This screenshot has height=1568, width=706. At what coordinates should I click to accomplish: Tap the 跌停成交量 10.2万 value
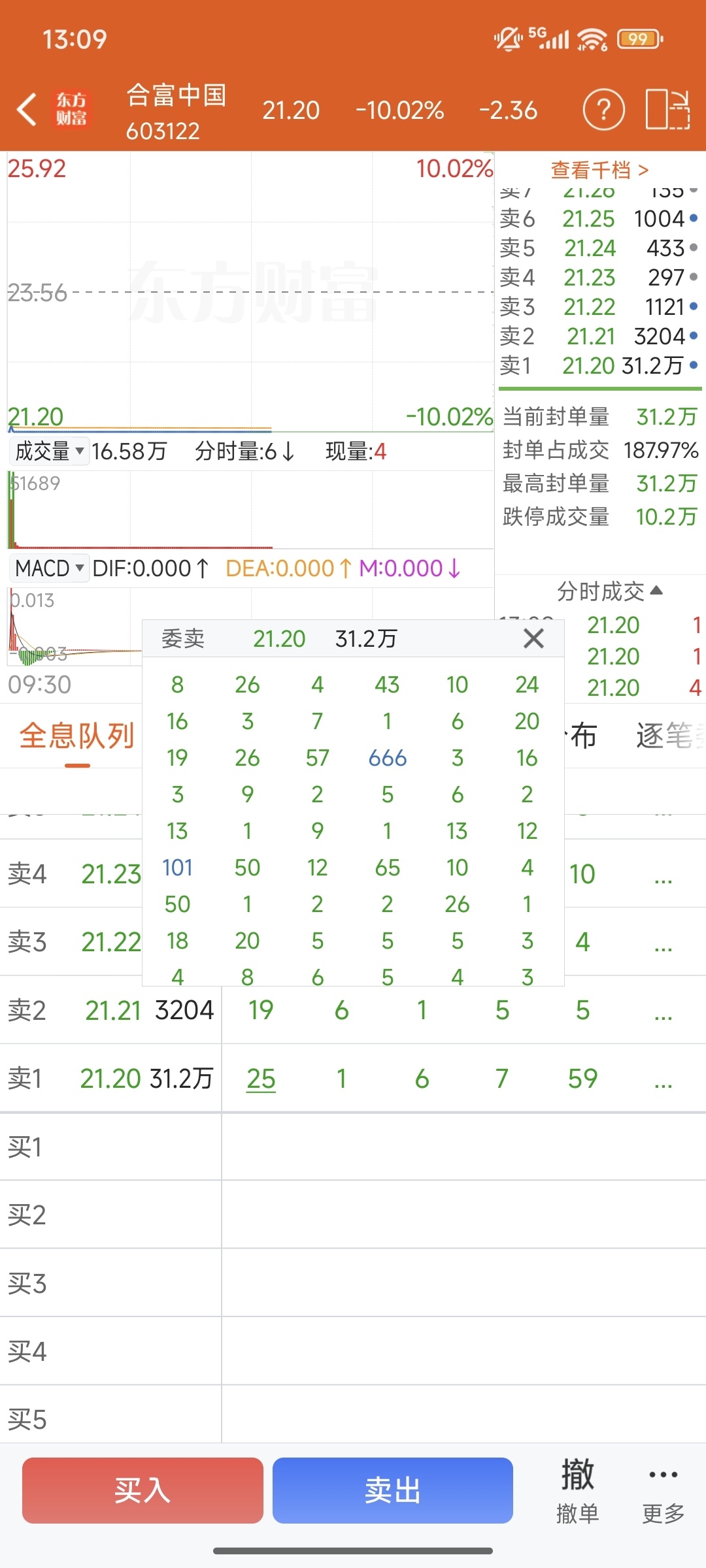[666, 517]
